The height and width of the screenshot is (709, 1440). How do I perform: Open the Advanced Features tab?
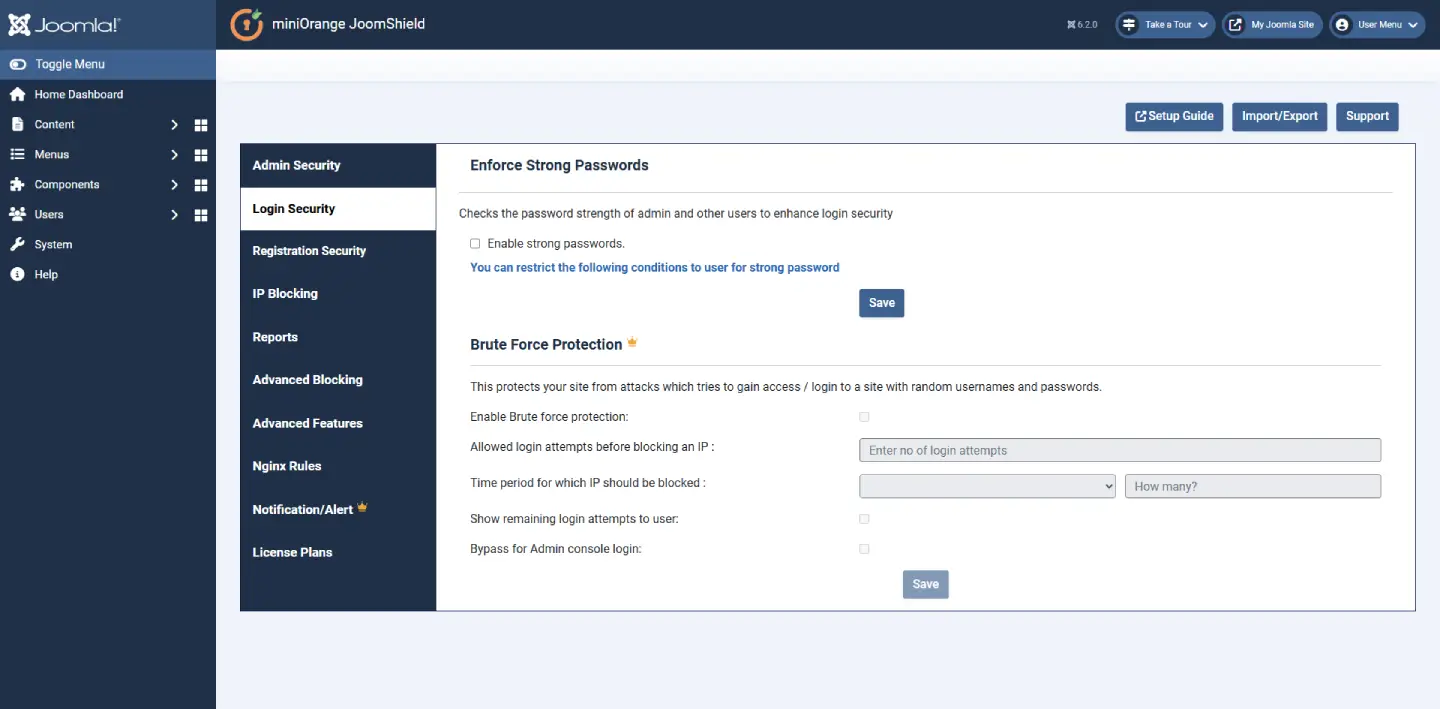coord(338,423)
